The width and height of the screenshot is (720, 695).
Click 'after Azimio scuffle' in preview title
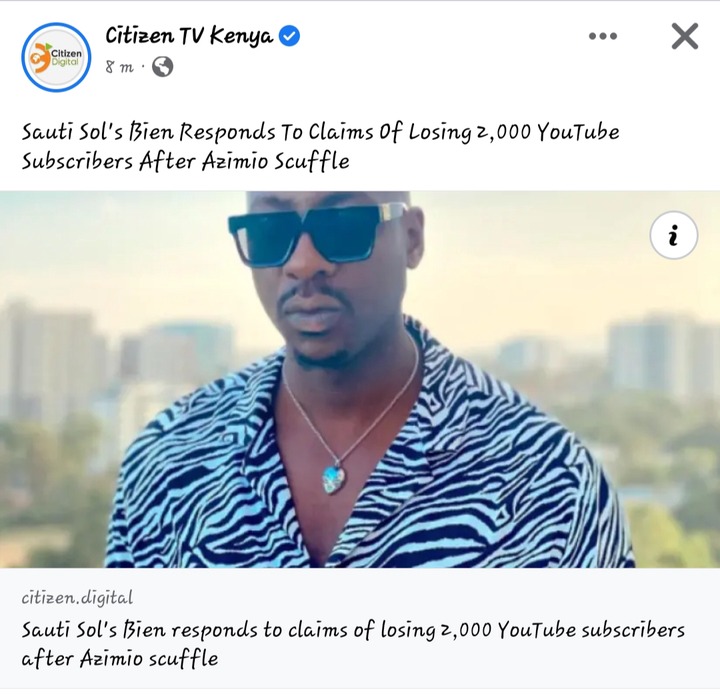pos(119,659)
